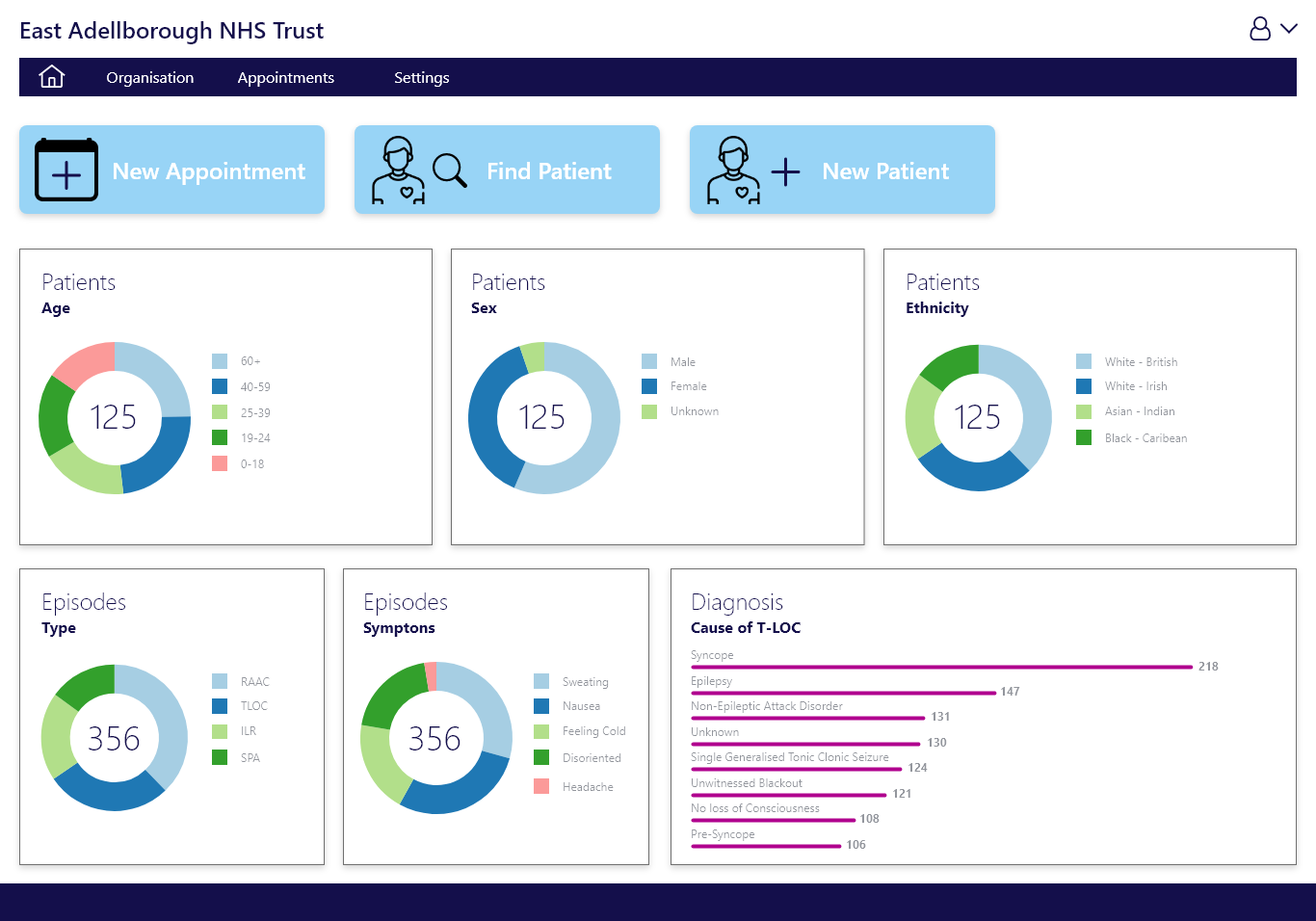The image size is (1316, 921).
Task: Click the Nausea symptom legend
Action: [567, 706]
